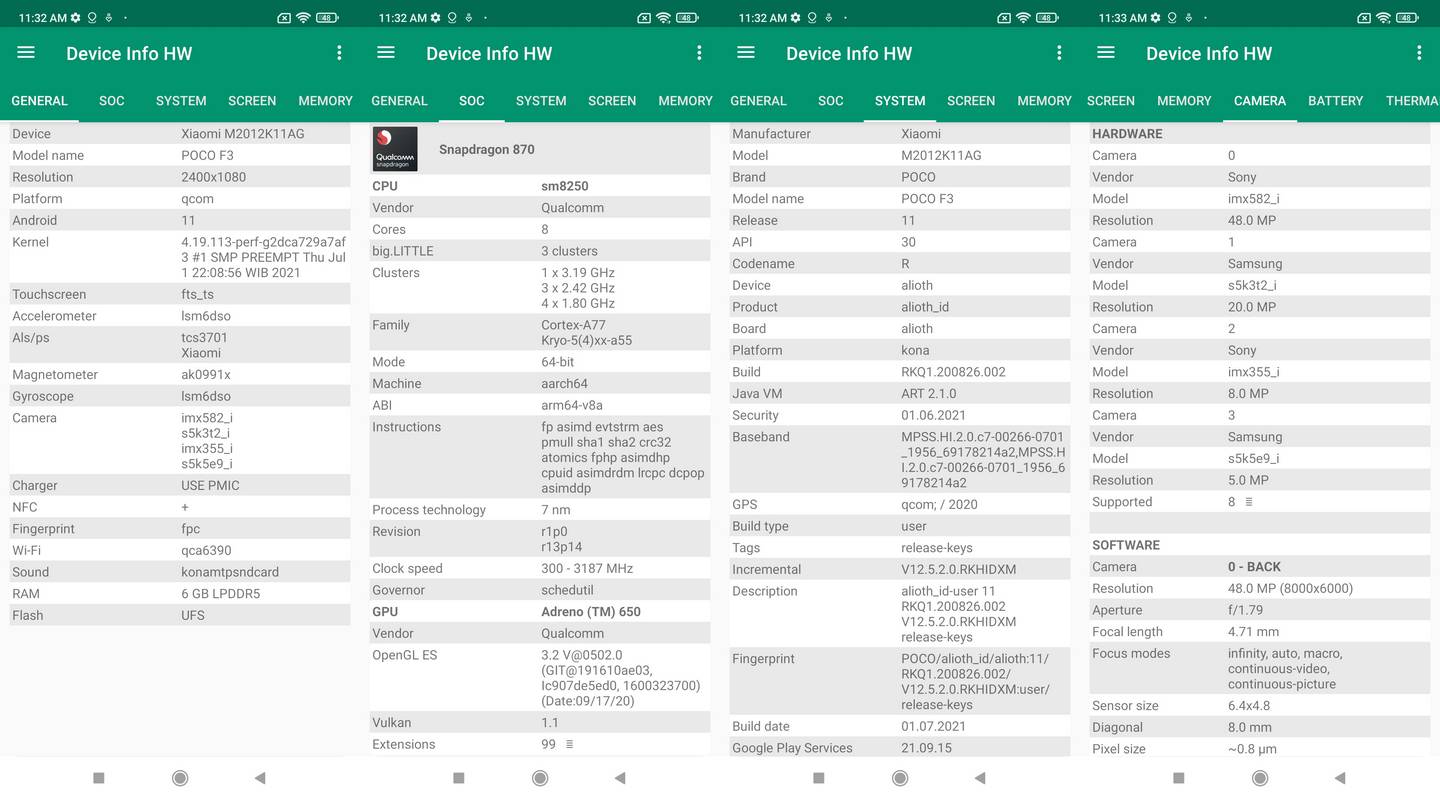Open hamburger menu in the SoC-tab screenshot
Screen dimensions: 1440x800
(x=386, y=53)
